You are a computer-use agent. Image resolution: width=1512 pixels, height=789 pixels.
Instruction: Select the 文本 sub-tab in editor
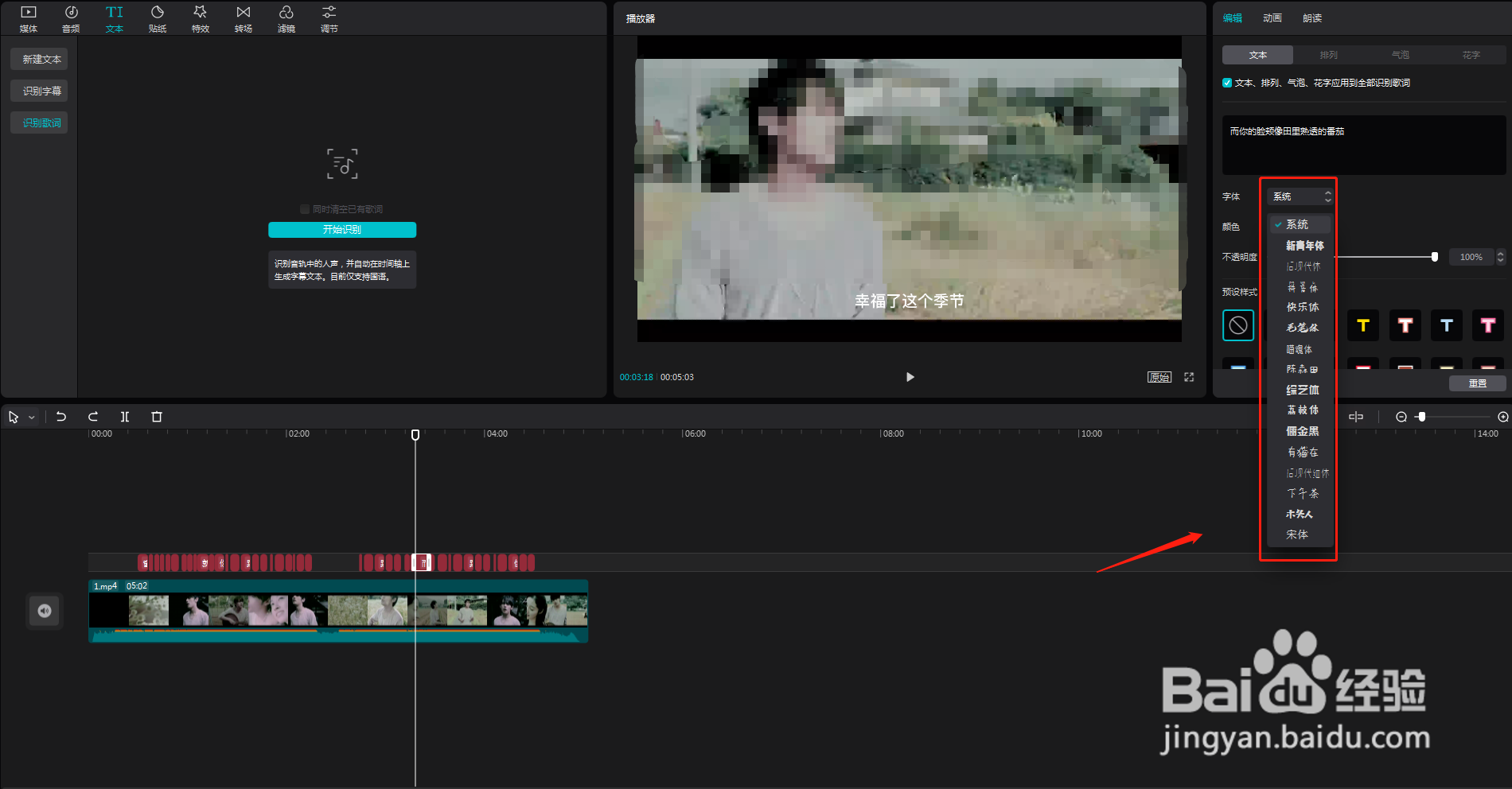click(x=1258, y=55)
